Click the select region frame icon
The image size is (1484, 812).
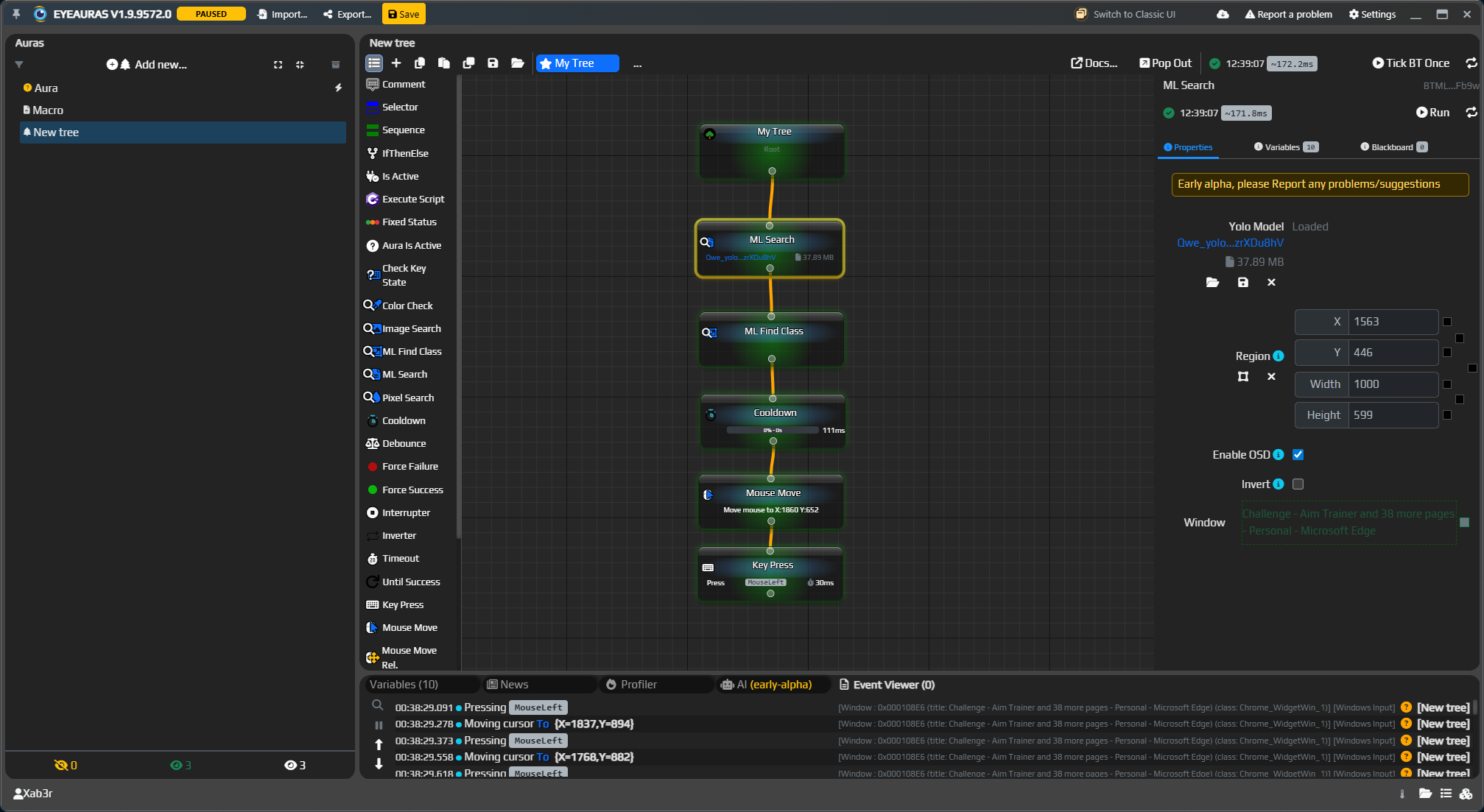coord(1243,377)
